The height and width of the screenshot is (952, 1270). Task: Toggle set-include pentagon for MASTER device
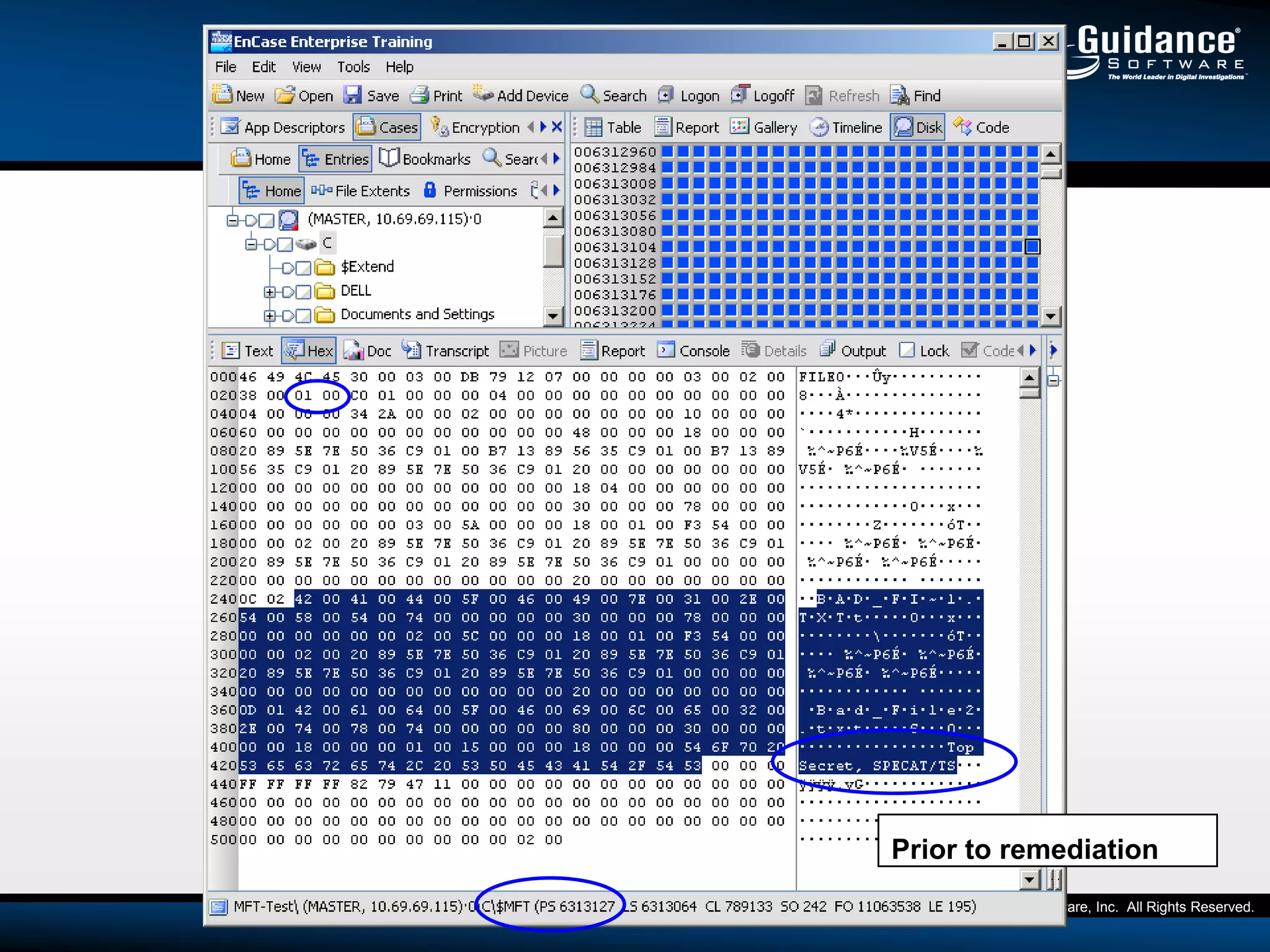coord(251,220)
